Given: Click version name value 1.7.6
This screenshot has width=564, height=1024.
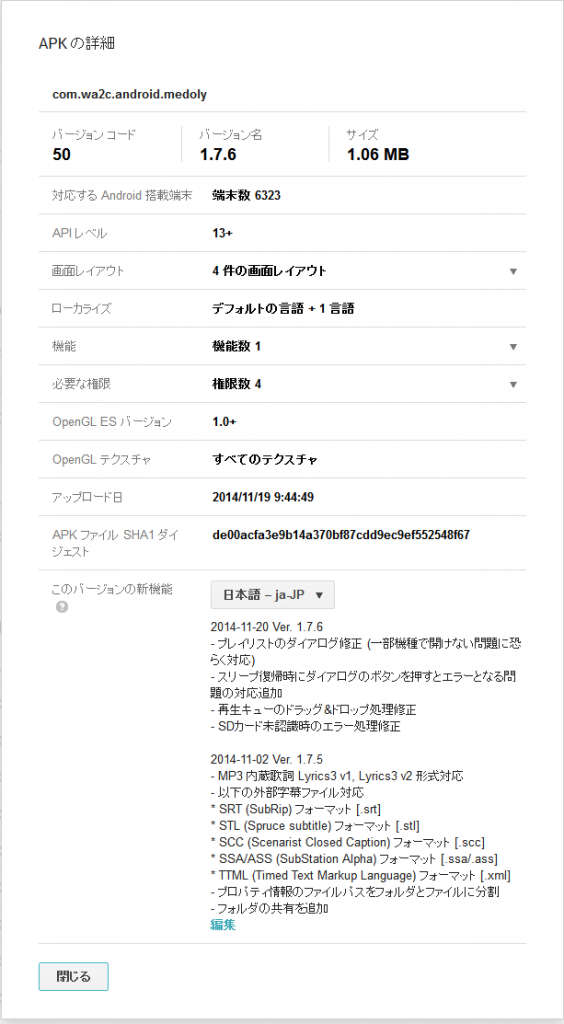Looking at the screenshot, I should point(217,155).
